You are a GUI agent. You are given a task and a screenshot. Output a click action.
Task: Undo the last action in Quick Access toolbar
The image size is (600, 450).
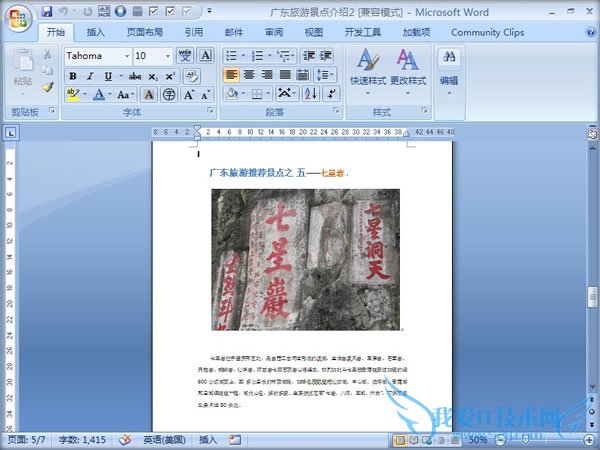pos(64,11)
